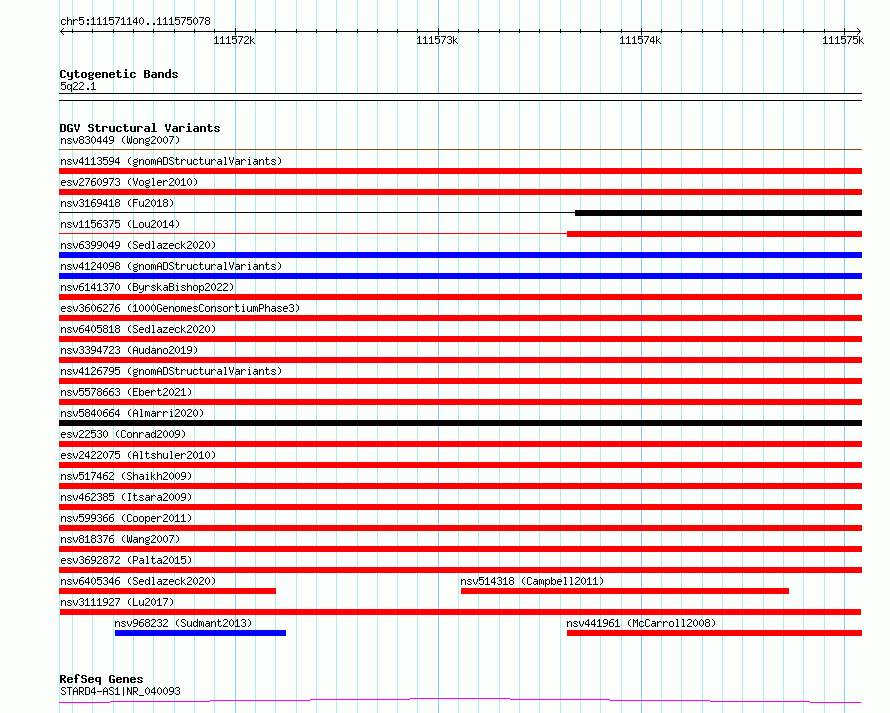
Task: Select variant nsv5840664 (Almarri2020)
Action: click(132, 413)
